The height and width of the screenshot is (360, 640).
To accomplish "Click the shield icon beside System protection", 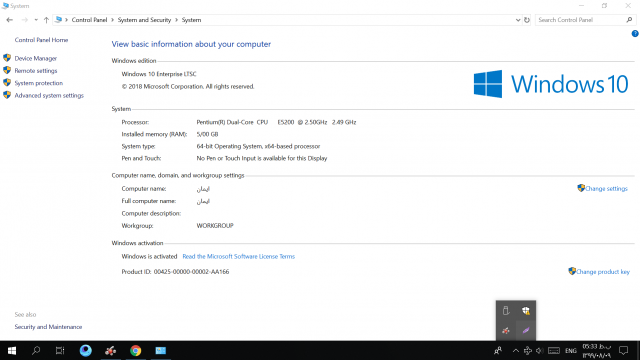I will 7,82.
